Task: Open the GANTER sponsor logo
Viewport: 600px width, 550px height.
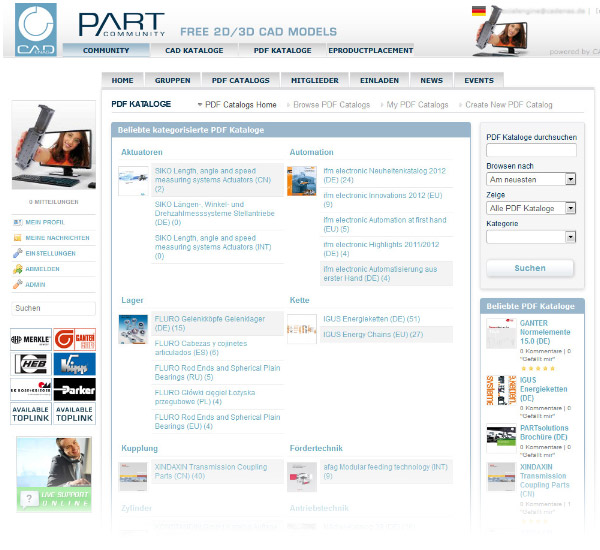Action: pyautogui.click(x=75, y=339)
